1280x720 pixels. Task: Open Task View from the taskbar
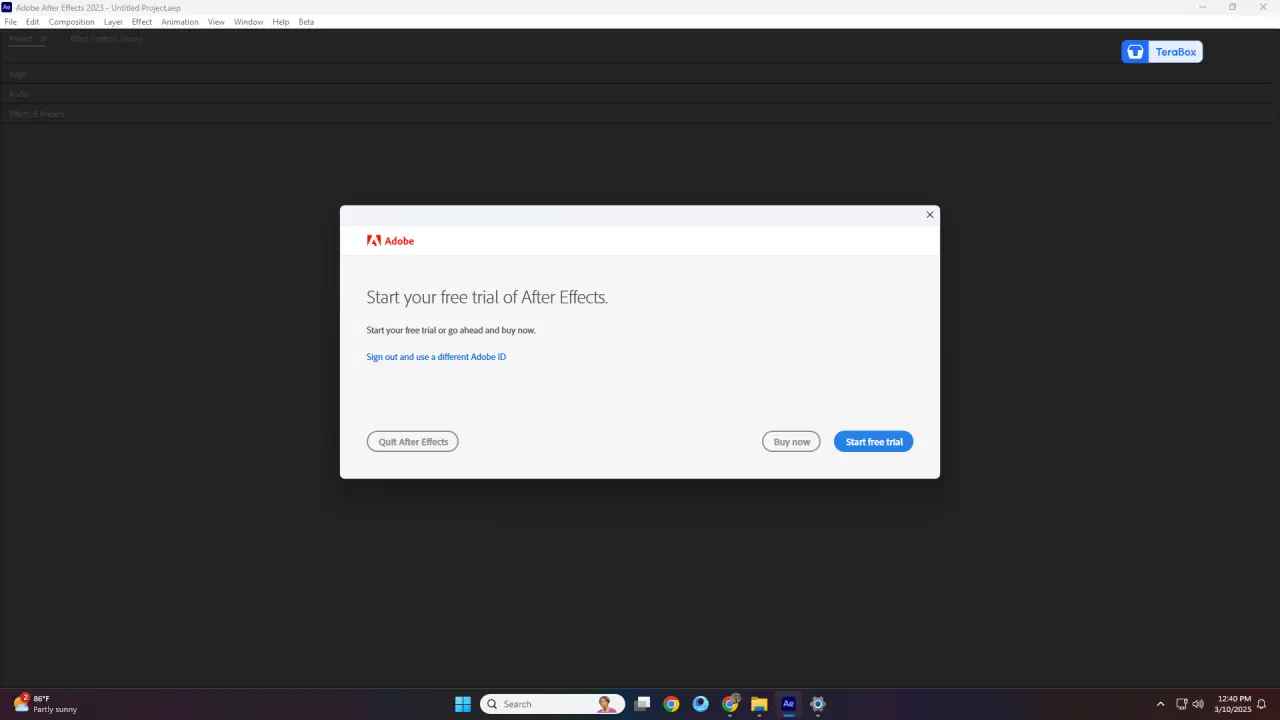pos(643,704)
